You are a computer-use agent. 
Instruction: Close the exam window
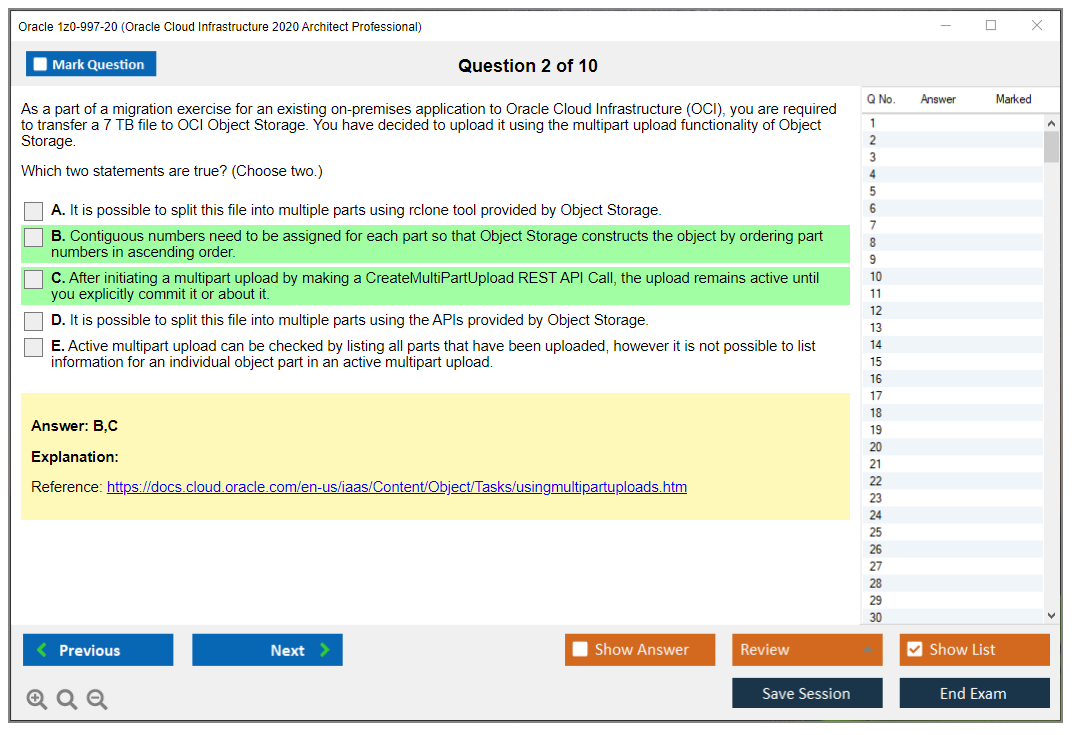(x=1037, y=25)
